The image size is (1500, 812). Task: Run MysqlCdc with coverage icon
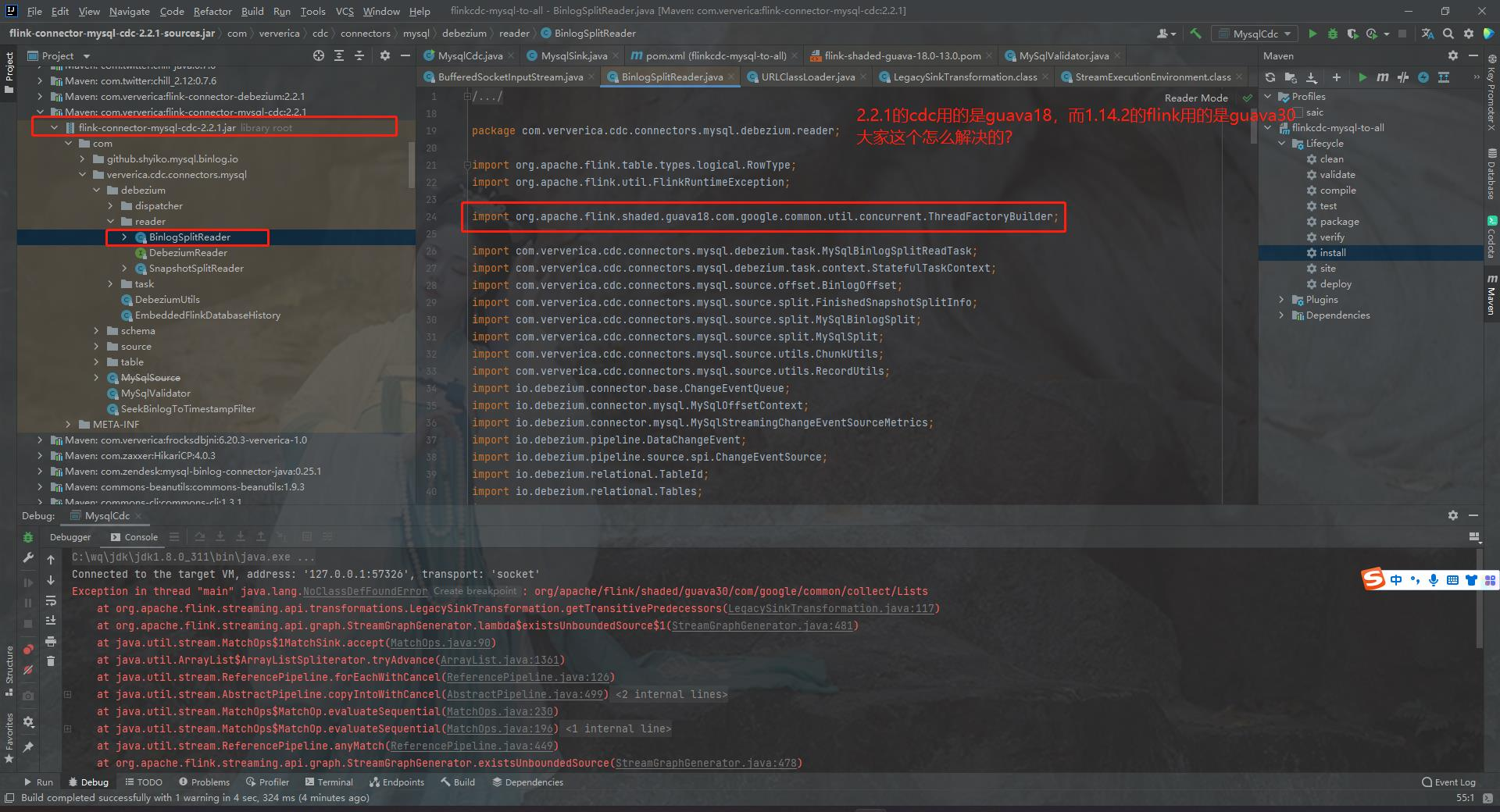(1352, 34)
